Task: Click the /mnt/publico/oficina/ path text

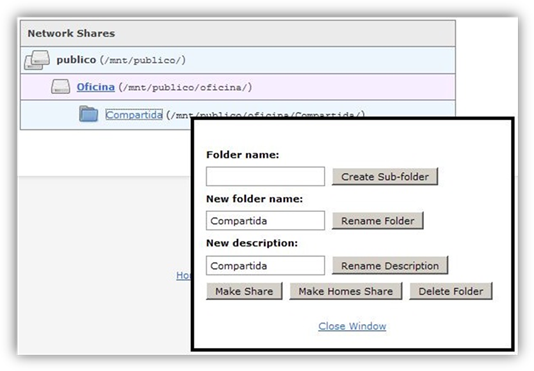Action: [185, 88]
